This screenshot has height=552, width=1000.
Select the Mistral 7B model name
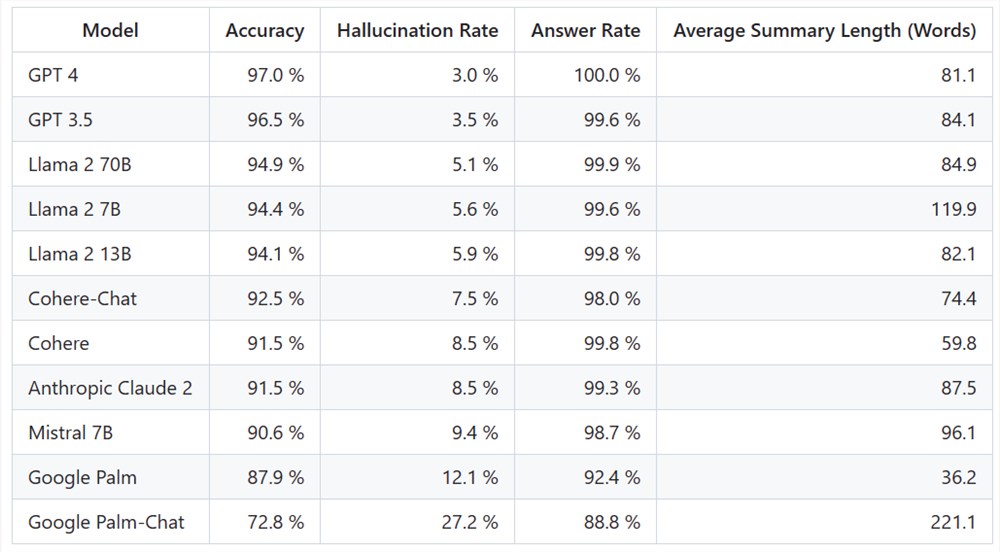click(x=70, y=432)
